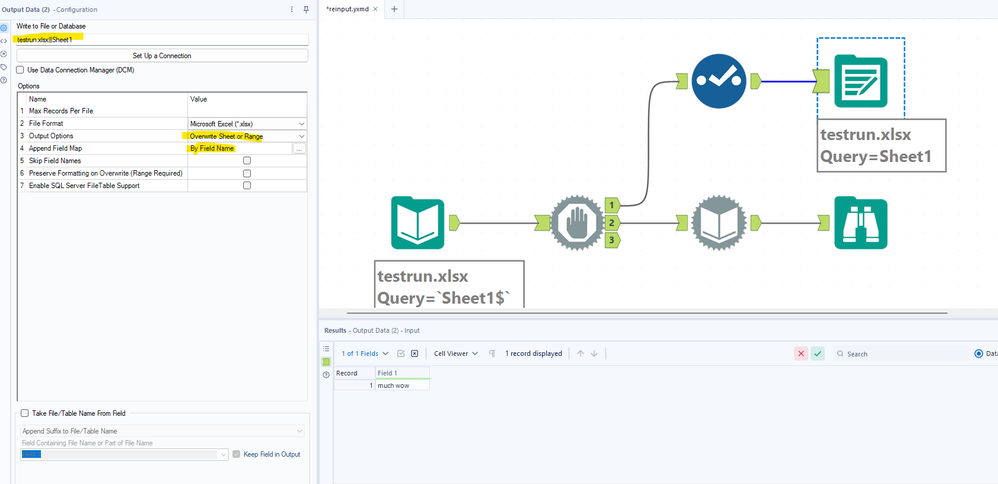Open Append Field Map ellipsis button
The height and width of the screenshot is (484, 998).
299,148
